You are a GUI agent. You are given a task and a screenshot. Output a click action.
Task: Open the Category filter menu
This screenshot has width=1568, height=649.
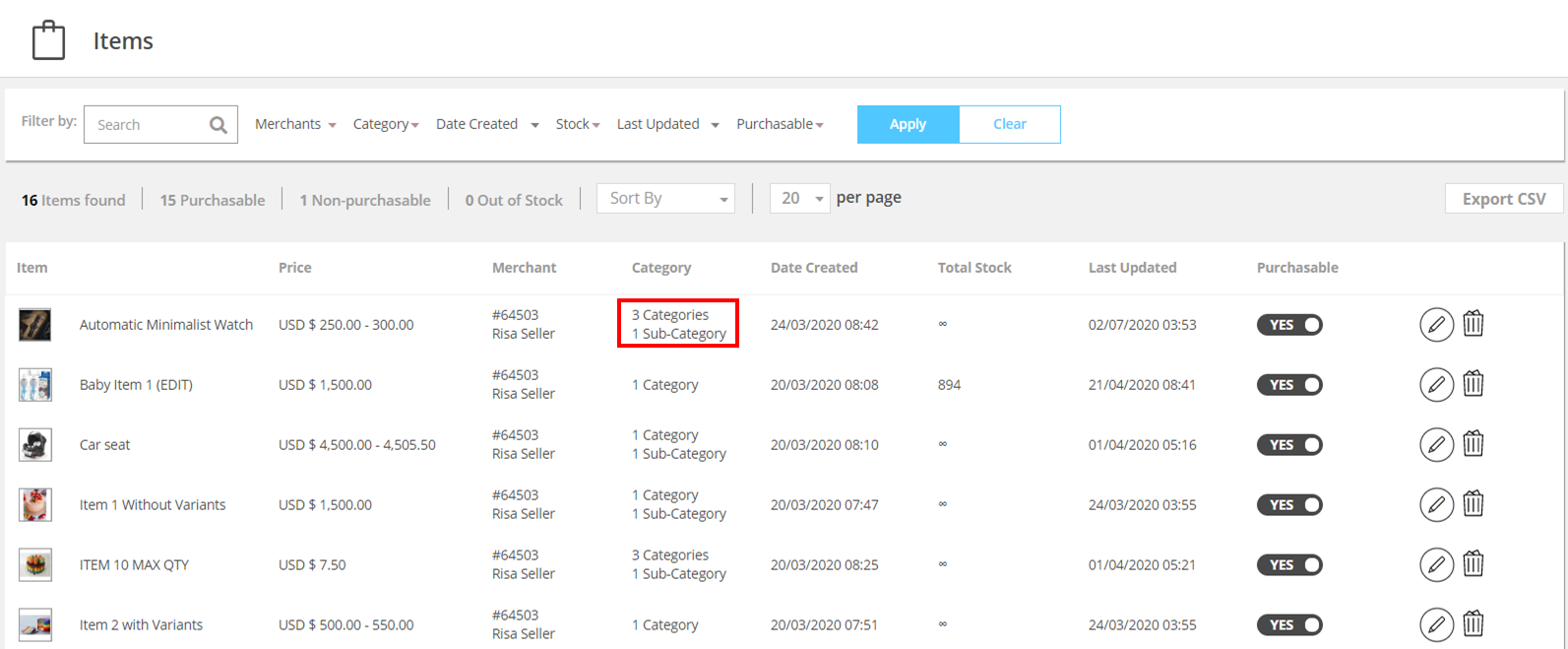click(386, 124)
